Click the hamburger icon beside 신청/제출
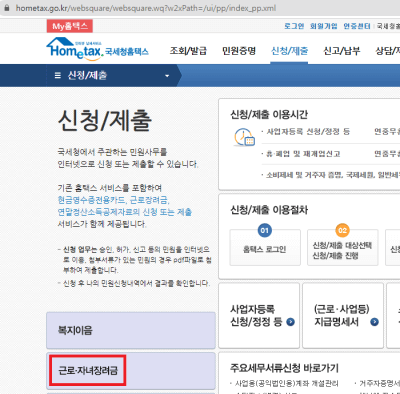 58,76
